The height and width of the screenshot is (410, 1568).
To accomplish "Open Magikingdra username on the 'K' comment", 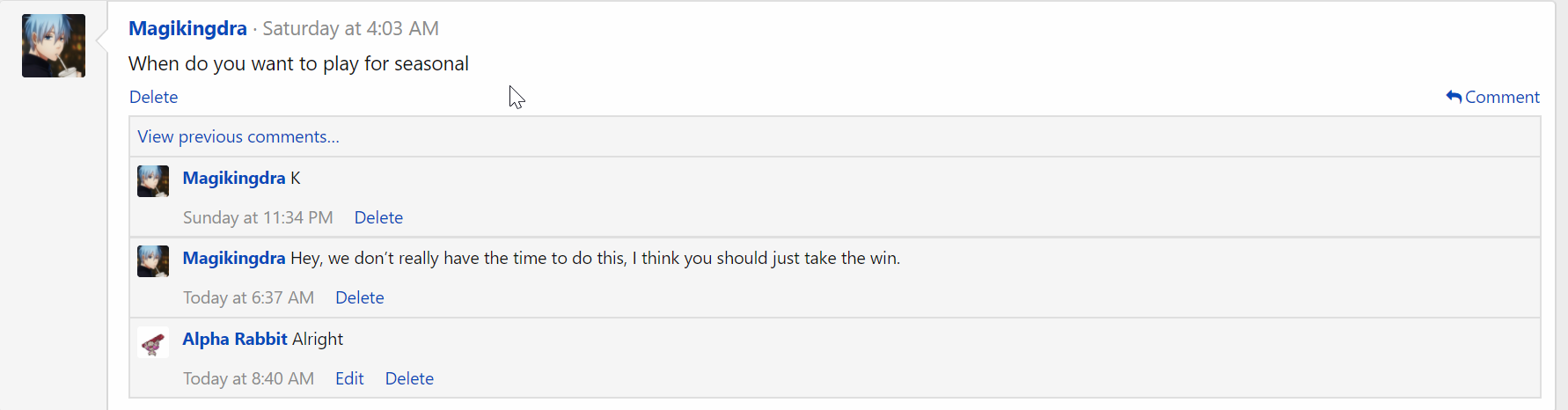I will click(234, 178).
